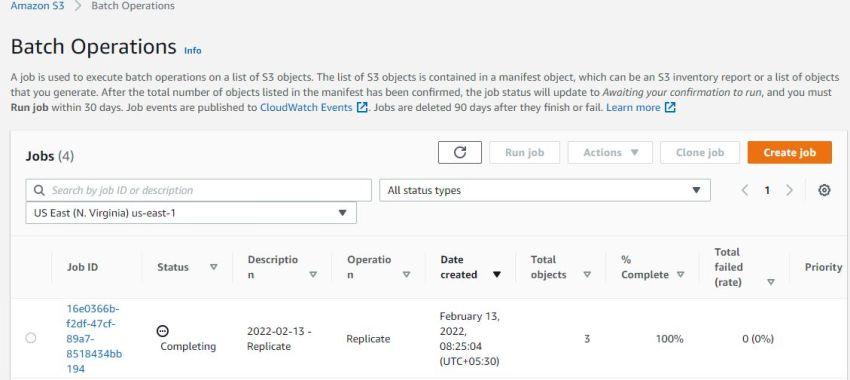This screenshot has height=380, width=850.
Task: Click the search by job ID field
Action: (x=198, y=190)
